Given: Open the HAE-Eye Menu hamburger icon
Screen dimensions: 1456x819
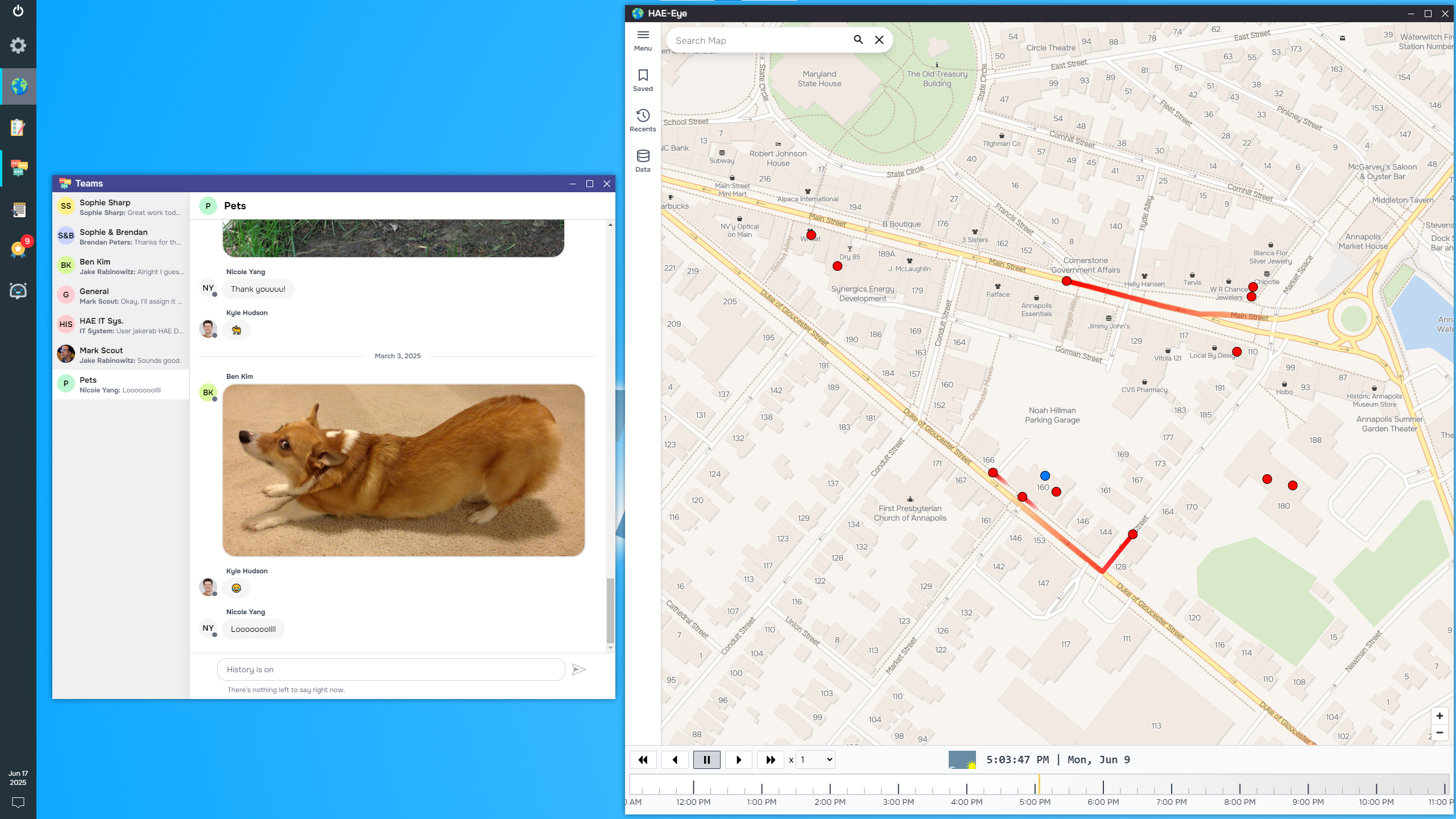Looking at the screenshot, I should click(643, 35).
